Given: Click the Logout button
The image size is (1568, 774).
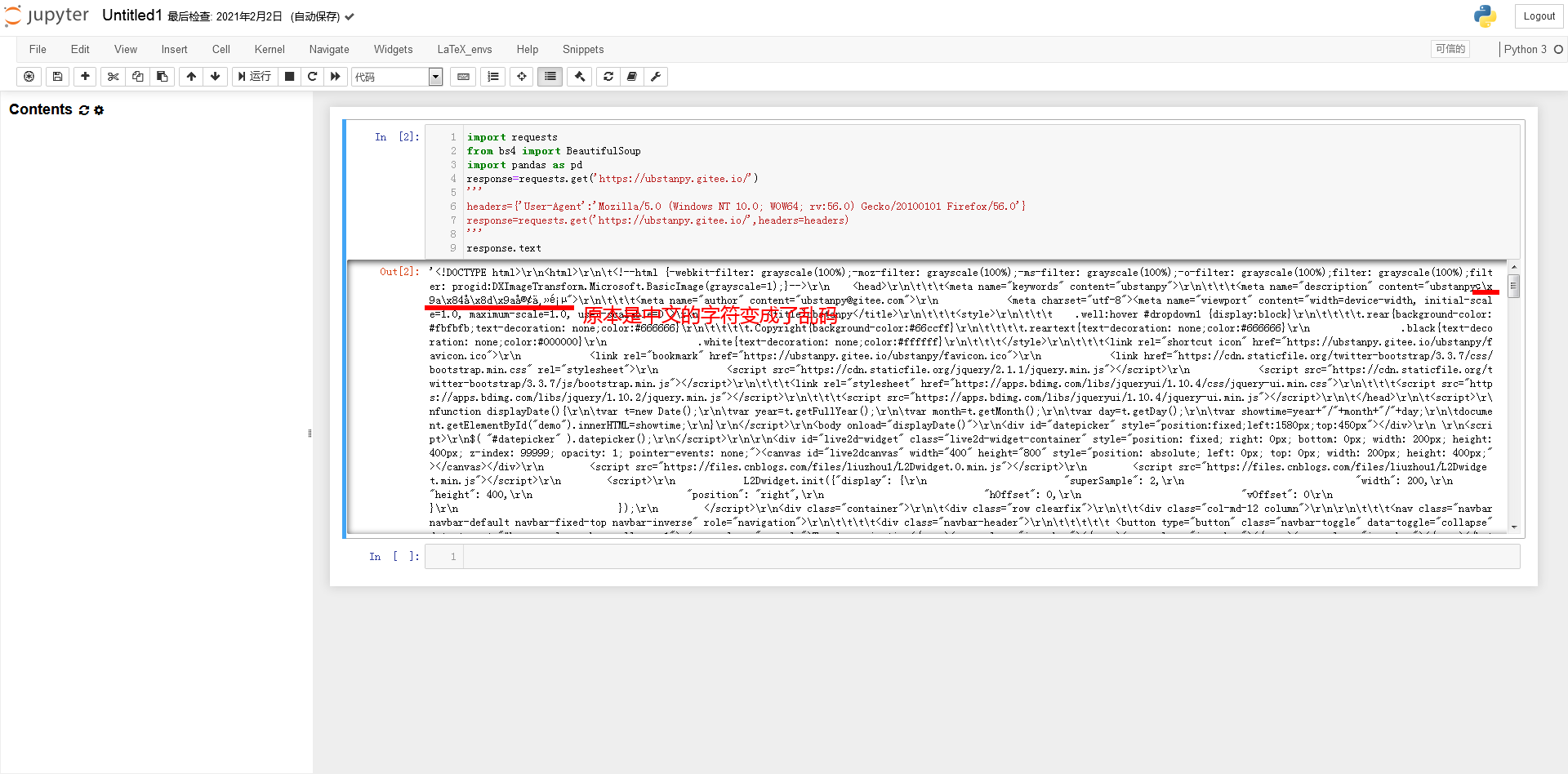Looking at the screenshot, I should coord(1539,16).
